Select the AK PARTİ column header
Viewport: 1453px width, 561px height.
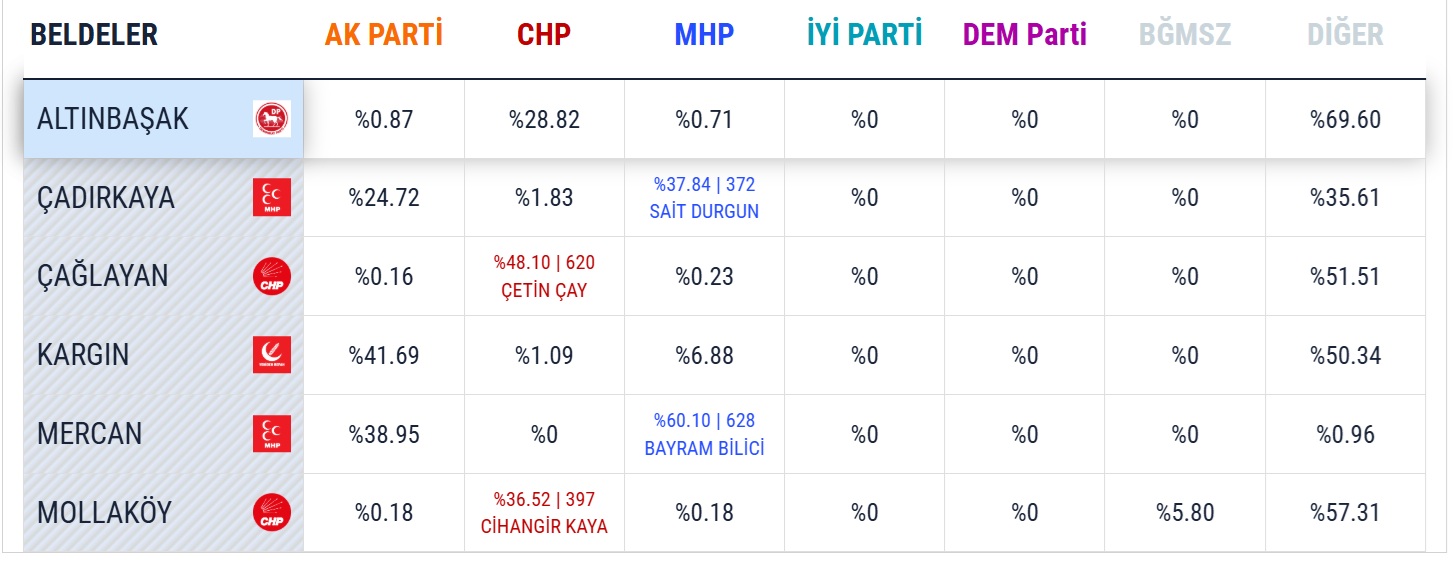[x=384, y=35]
